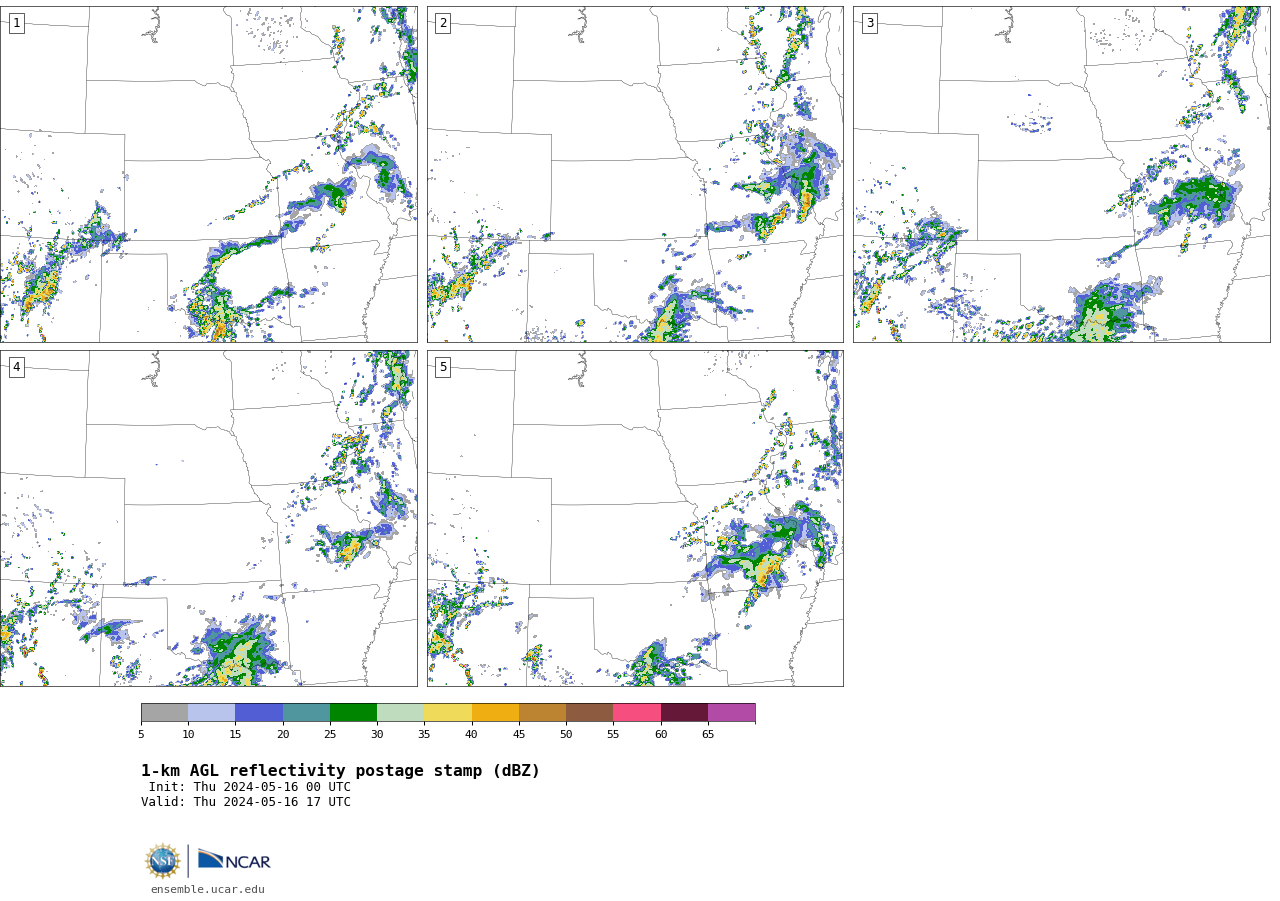Click the light blue 10-15 dBZ swatch
Viewport: 1280px width, 901px height.
[x=211, y=712]
